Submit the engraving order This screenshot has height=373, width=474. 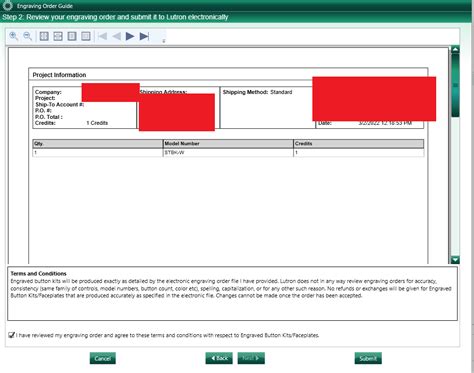point(368,358)
